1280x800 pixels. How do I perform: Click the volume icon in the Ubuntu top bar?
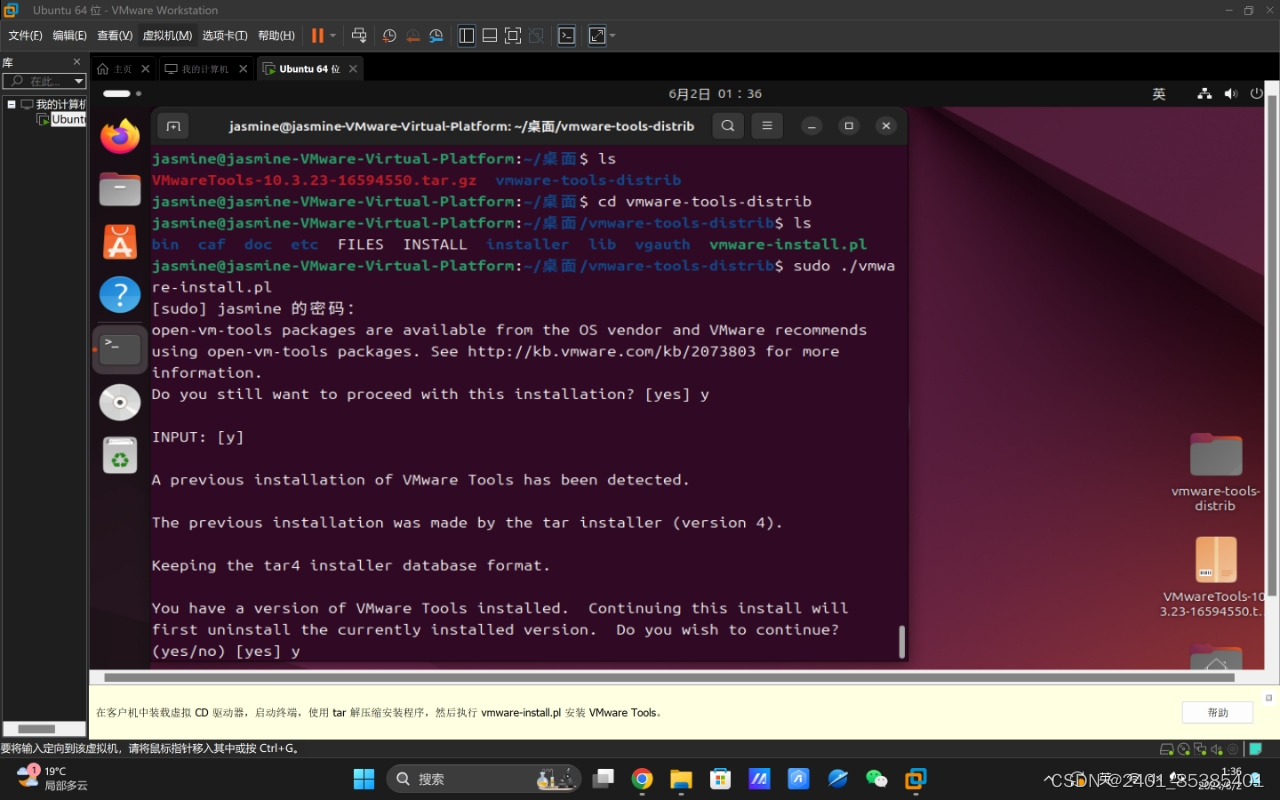coord(1231,94)
